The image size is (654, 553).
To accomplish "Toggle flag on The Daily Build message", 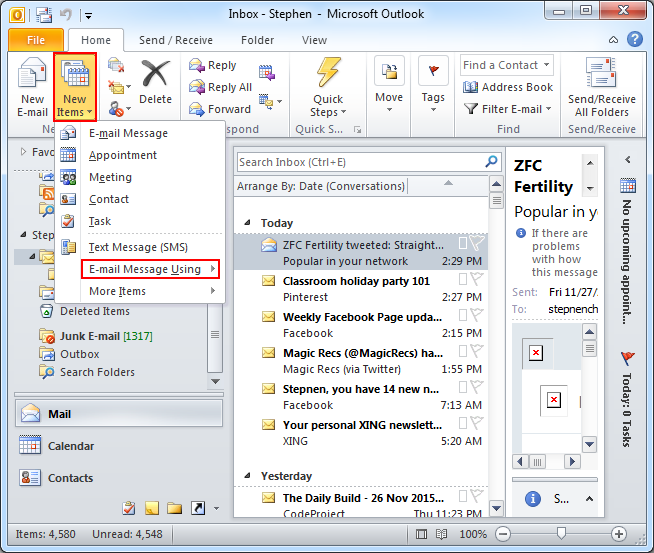I will (x=477, y=495).
